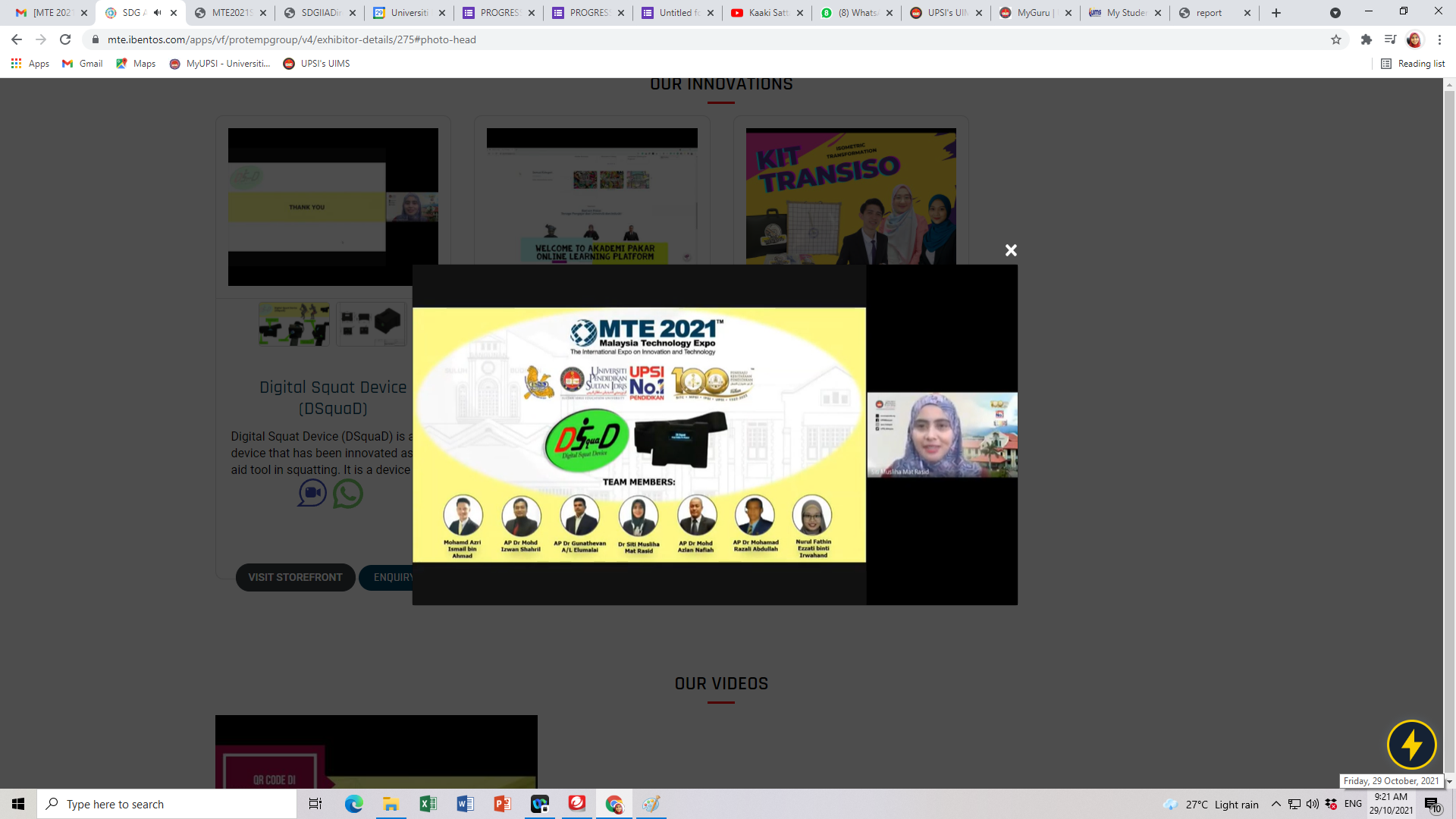Viewport: 1456px width, 819px height.
Task: Mute the SDG tab audio icon
Action: (157, 13)
